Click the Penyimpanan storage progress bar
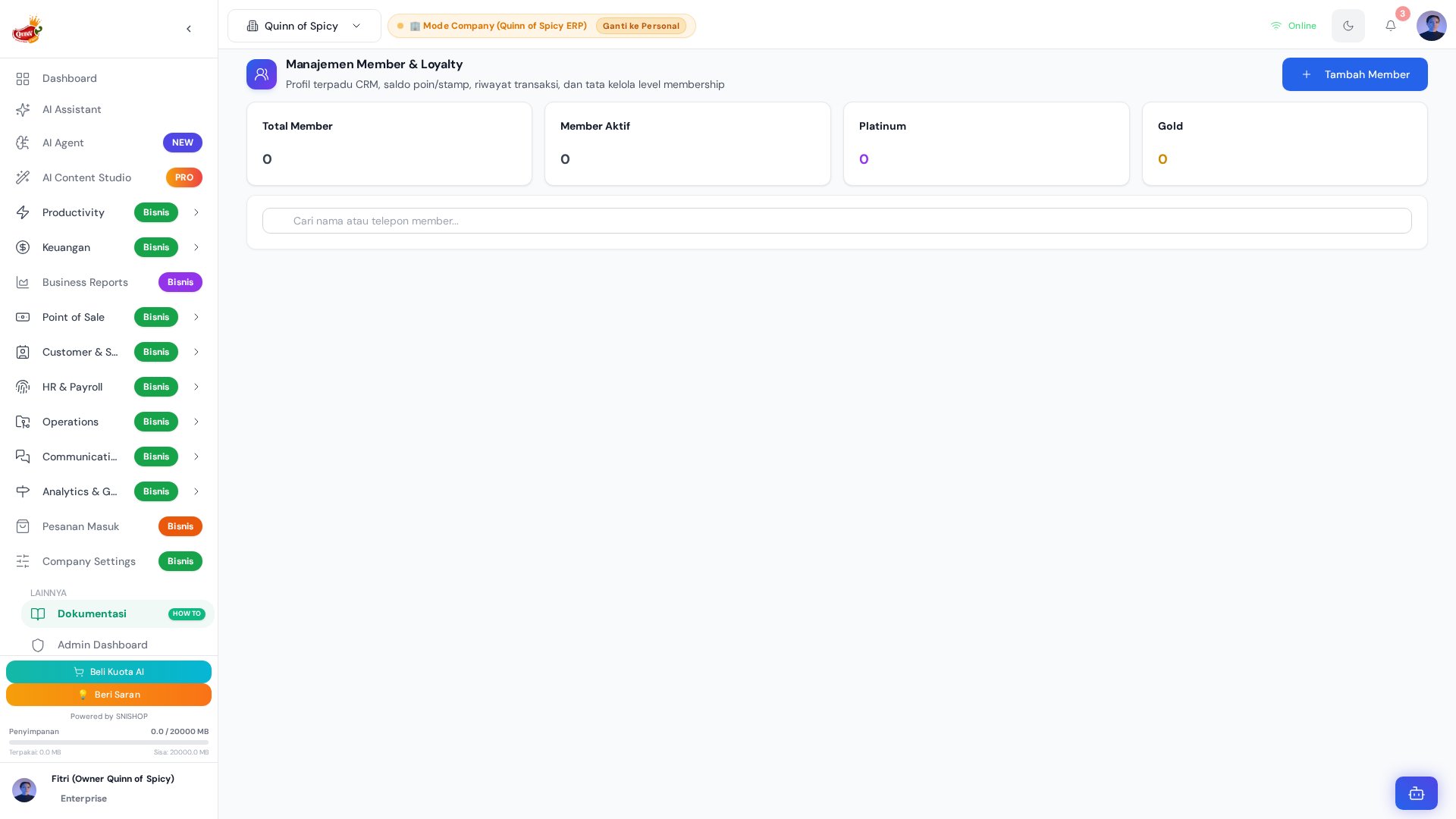Viewport: 1456px width, 819px height. pos(108,742)
